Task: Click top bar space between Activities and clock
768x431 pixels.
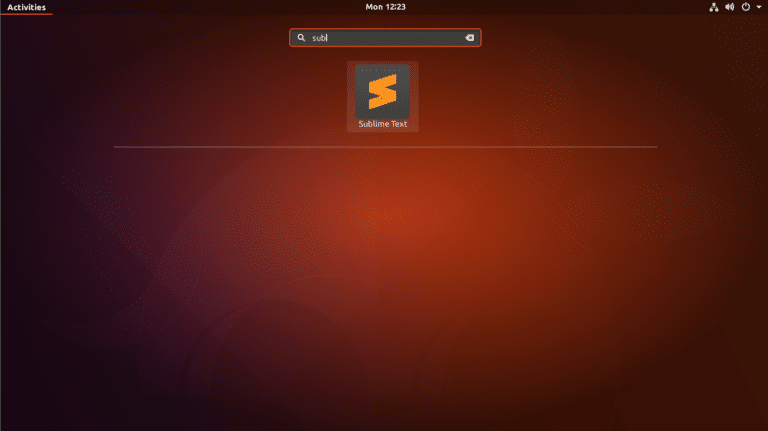Action: coord(200,7)
